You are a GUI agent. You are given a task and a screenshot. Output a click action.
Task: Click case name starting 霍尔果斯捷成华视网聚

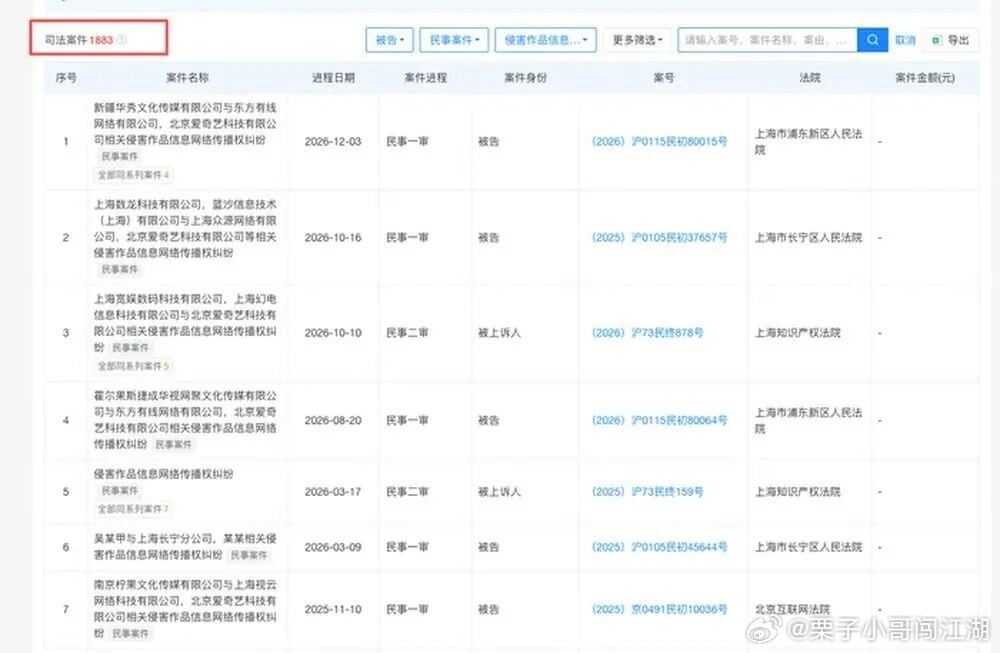185,420
